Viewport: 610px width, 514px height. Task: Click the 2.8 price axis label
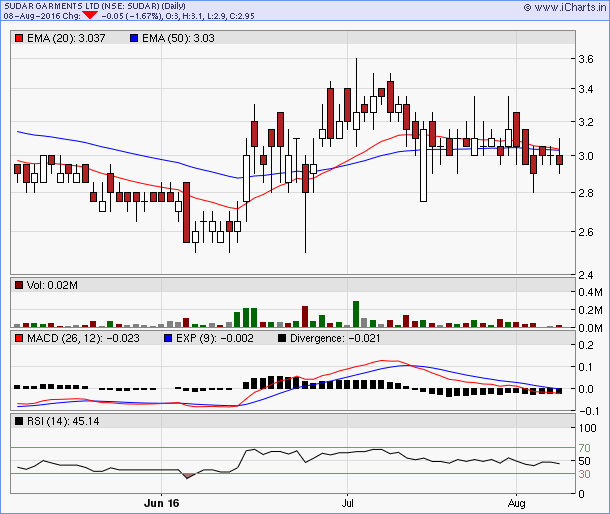pos(585,193)
